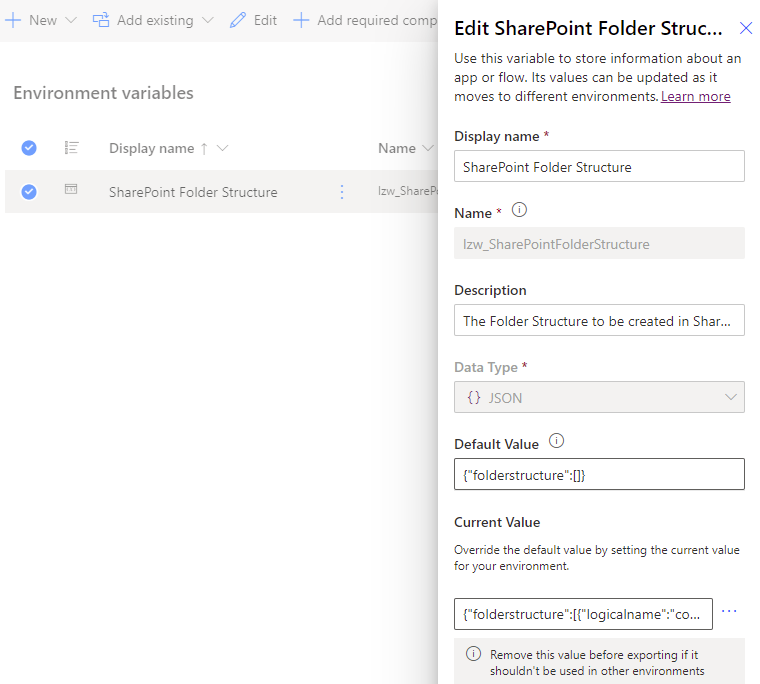Viewport: 760px width, 684px height.
Task: Click the Edit pencil icon
Action: [x=237, y=20]
